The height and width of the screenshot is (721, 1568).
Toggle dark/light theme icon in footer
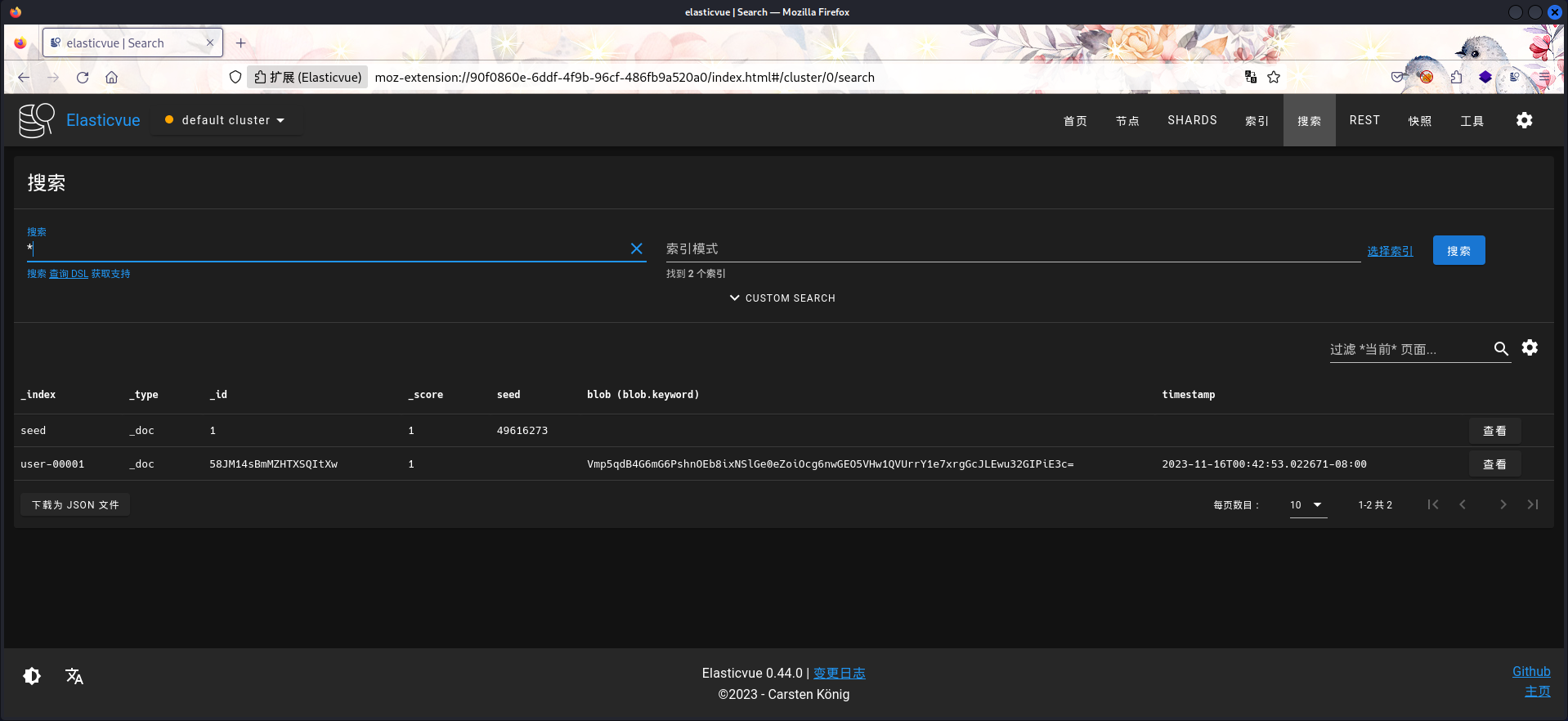pos(32,676)
